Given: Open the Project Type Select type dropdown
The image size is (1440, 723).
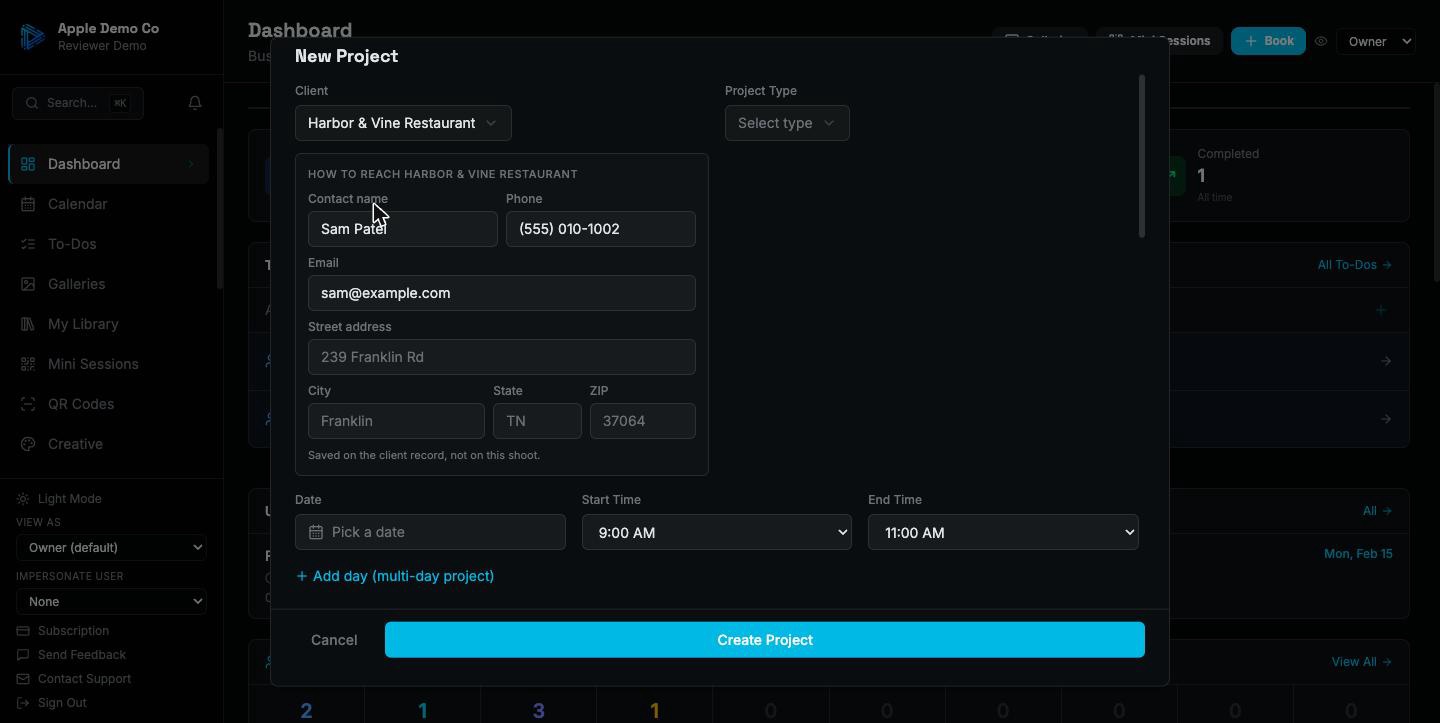Looking at the screenshot, I should click(x=787, y=123).
